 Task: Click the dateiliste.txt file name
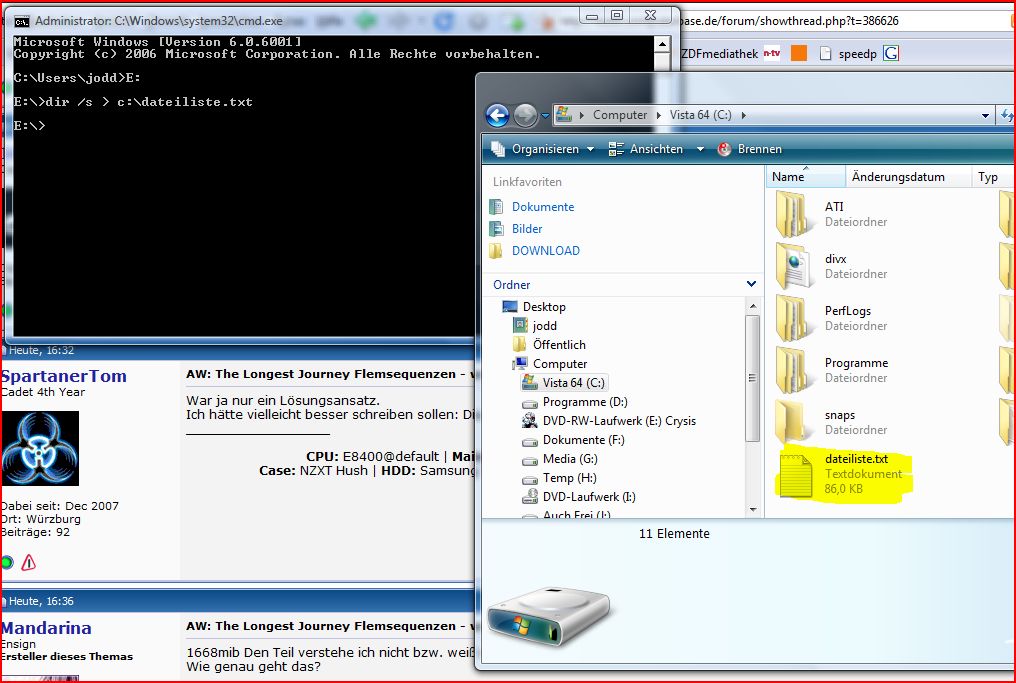[x=856, y=459]
